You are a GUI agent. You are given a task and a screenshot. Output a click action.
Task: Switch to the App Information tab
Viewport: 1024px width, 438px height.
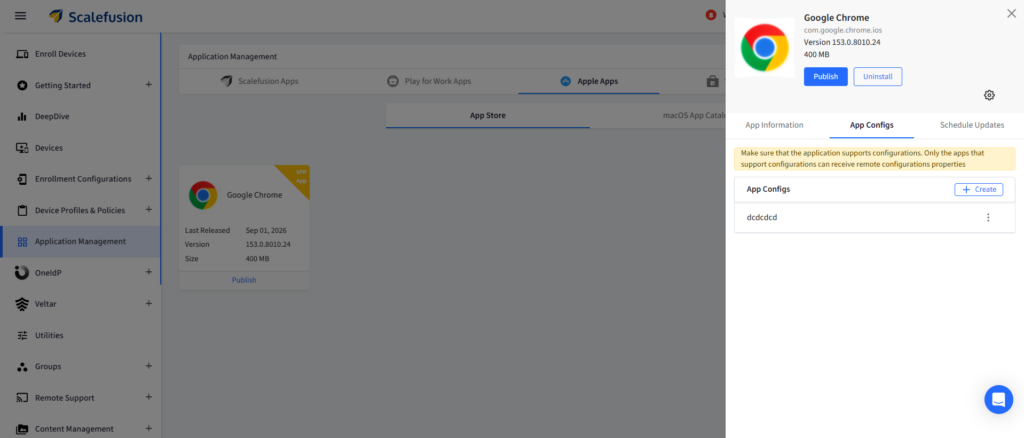774,125
